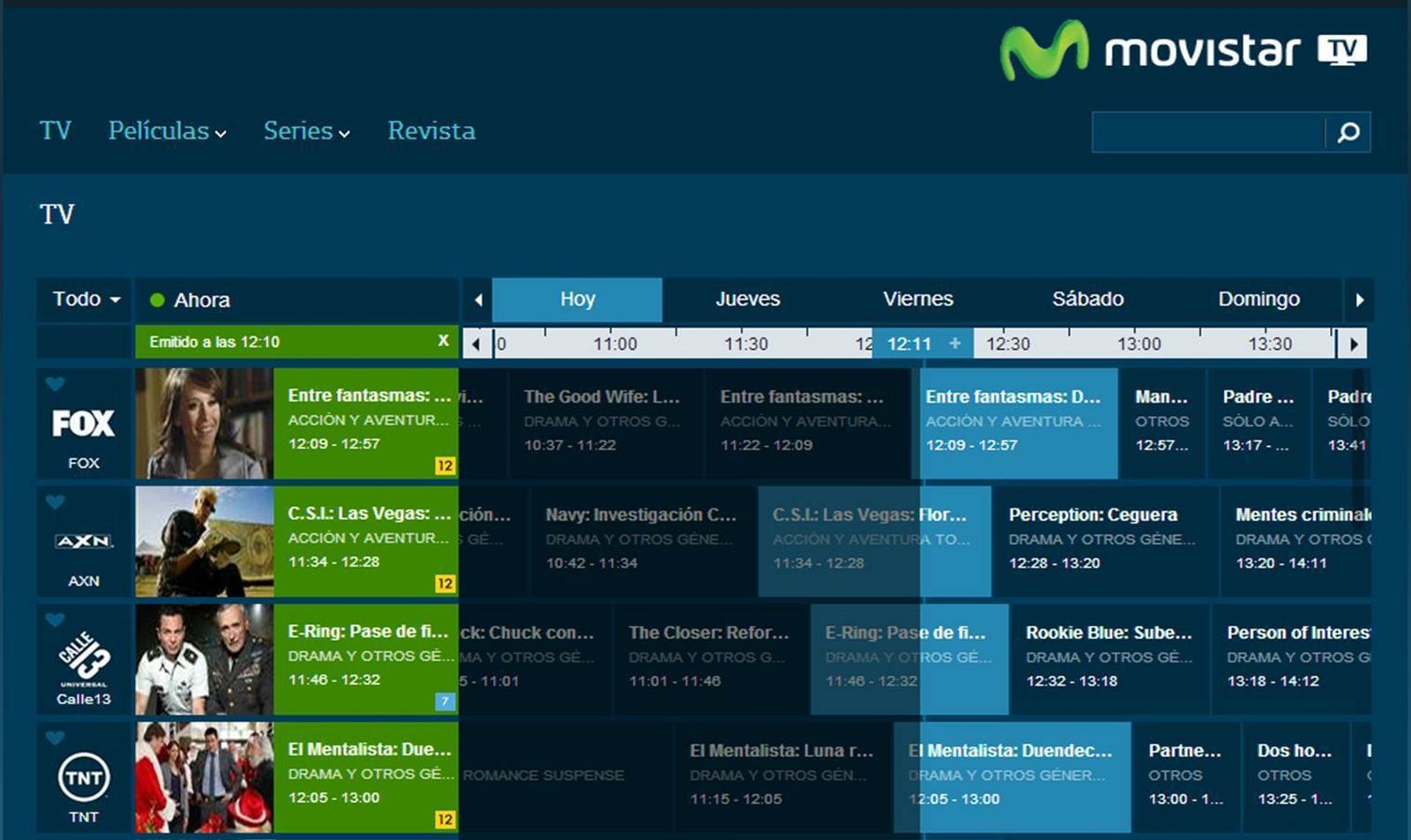Image resolution: width=1411 pixels, height=840 pixels.
Task: Click the search magnifier icon
Action: click(1348, 133)
